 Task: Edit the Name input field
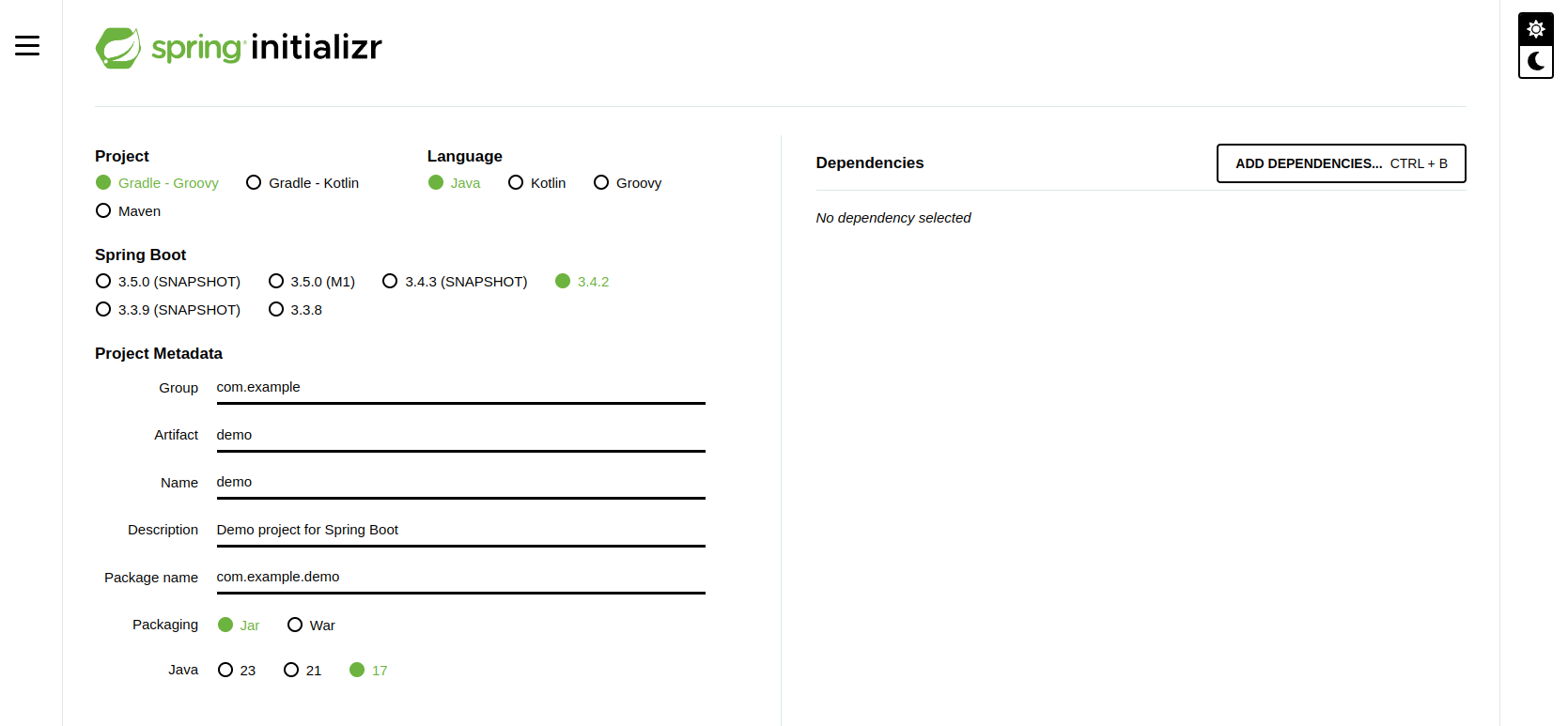point(461,483)
